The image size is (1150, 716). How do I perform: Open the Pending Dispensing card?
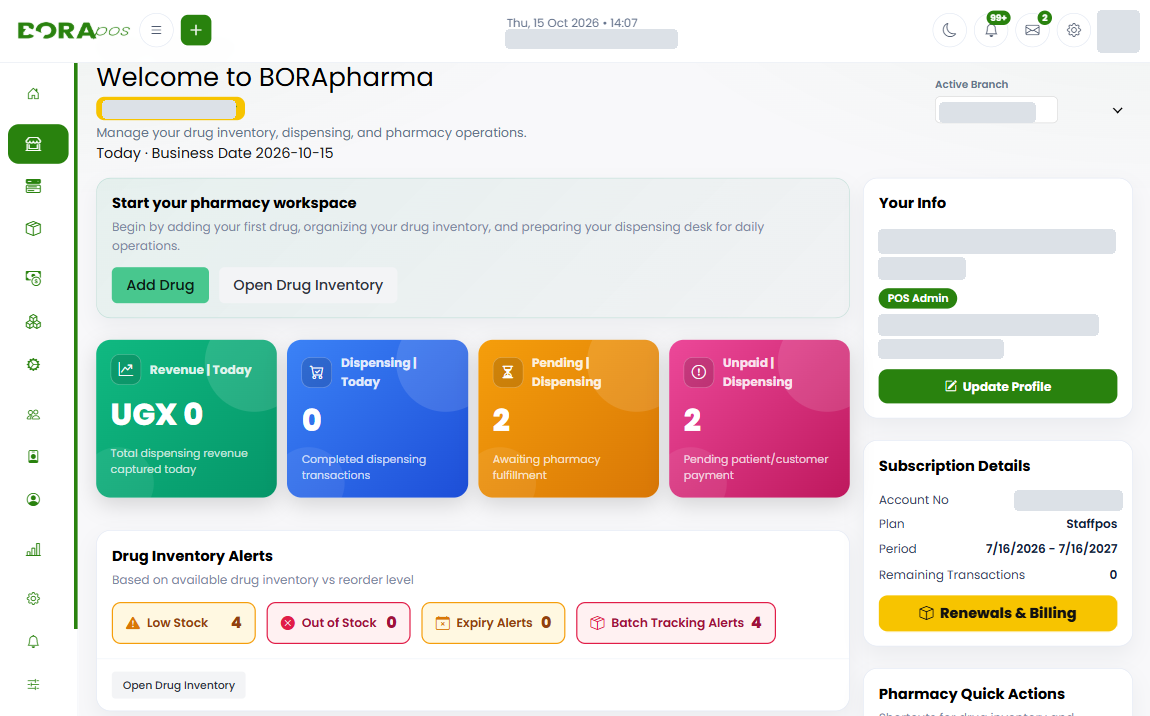pos(568,418)
